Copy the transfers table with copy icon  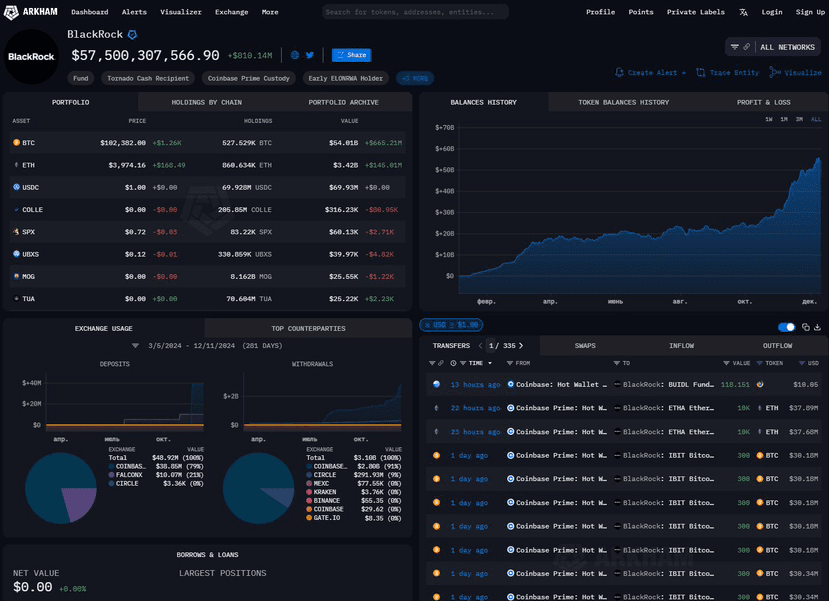[806, 327]
